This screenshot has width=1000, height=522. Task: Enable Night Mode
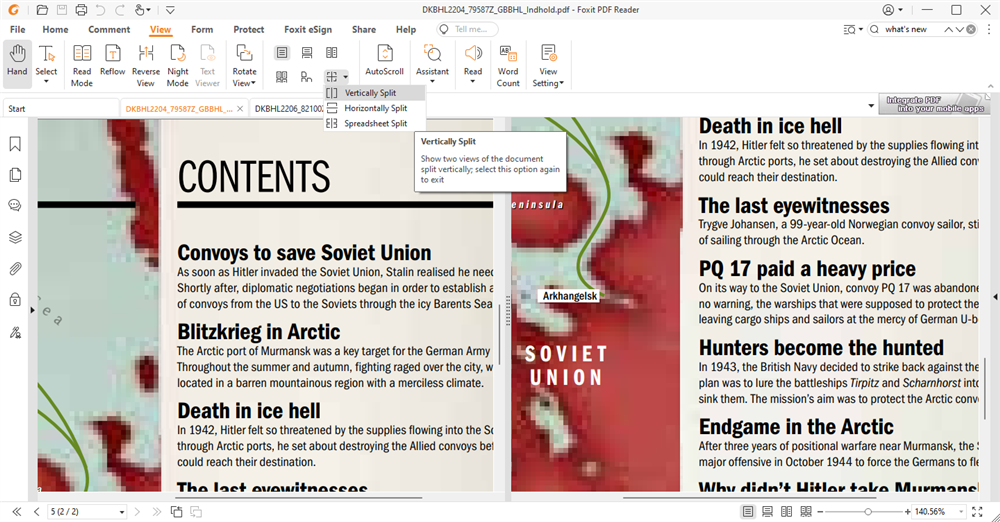178,63
